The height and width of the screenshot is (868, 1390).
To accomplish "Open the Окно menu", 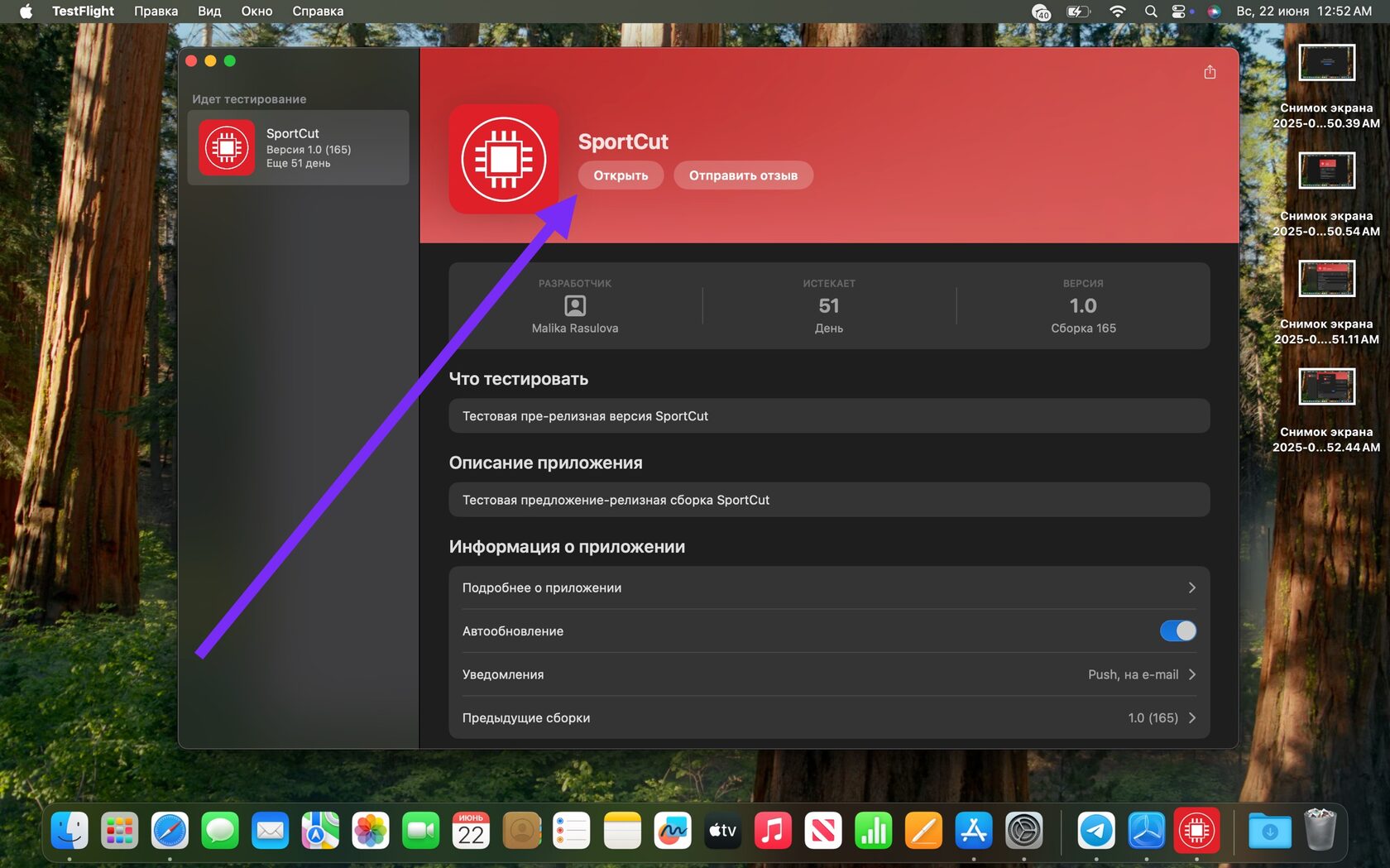I will click(x=256, y=12).
